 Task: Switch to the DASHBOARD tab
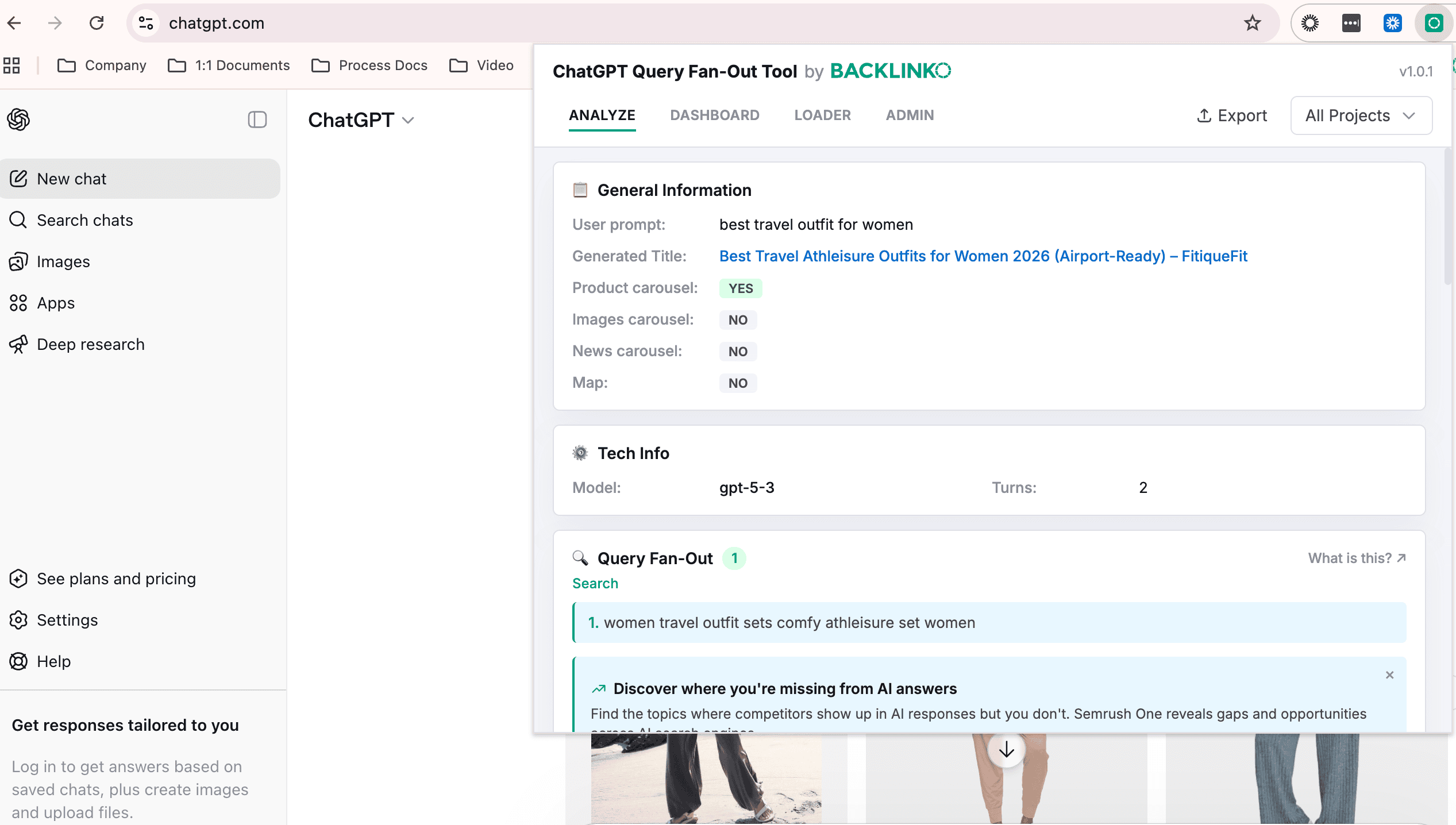coord(715,115)
